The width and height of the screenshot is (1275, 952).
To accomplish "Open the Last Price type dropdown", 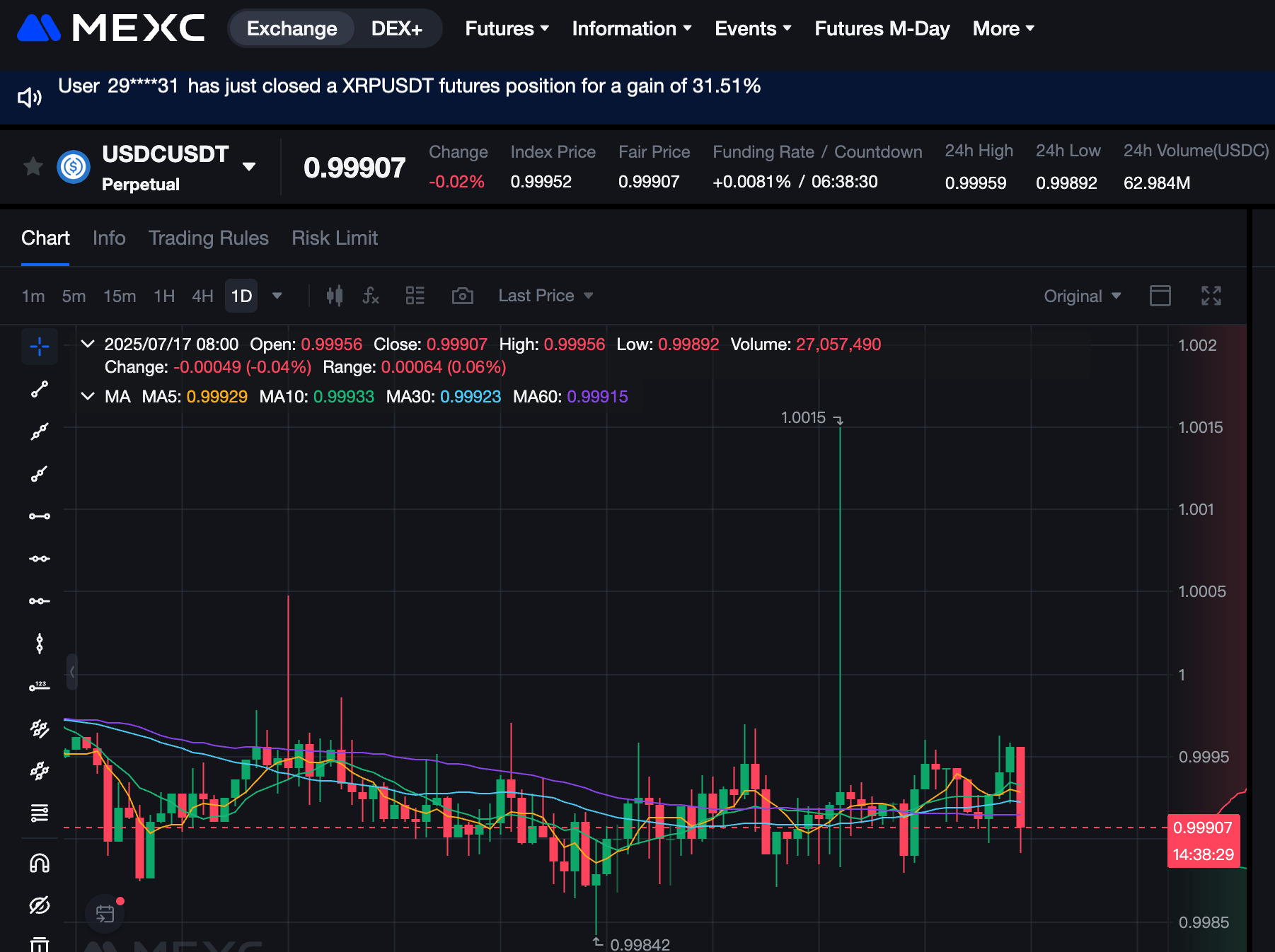I will pos(545,296).
